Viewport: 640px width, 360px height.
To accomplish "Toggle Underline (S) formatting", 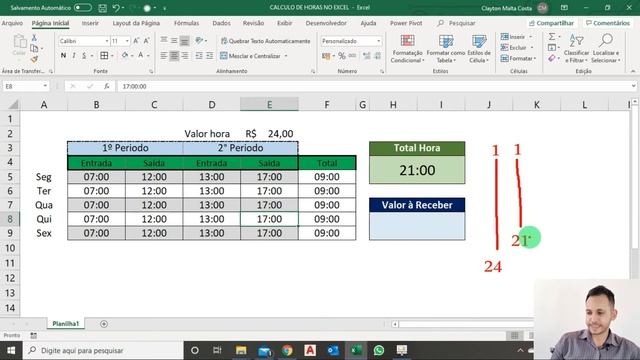I will tap(84, 56).
